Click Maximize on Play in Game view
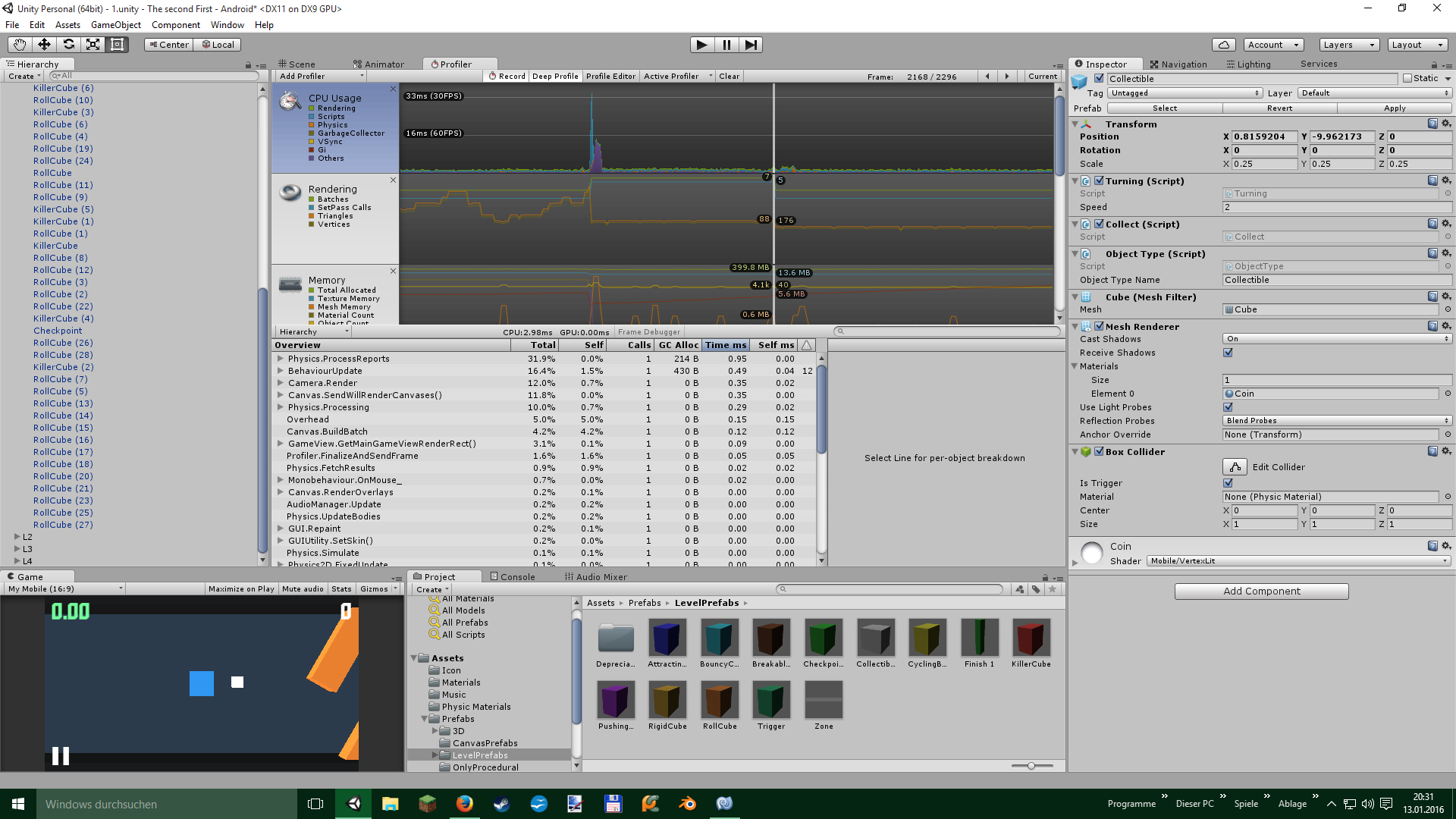 (241, 589)
